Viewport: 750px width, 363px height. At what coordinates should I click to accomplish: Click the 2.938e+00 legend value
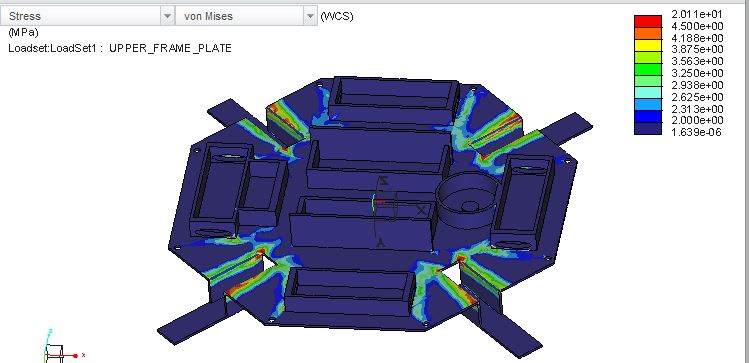click(x=697, y=85)
